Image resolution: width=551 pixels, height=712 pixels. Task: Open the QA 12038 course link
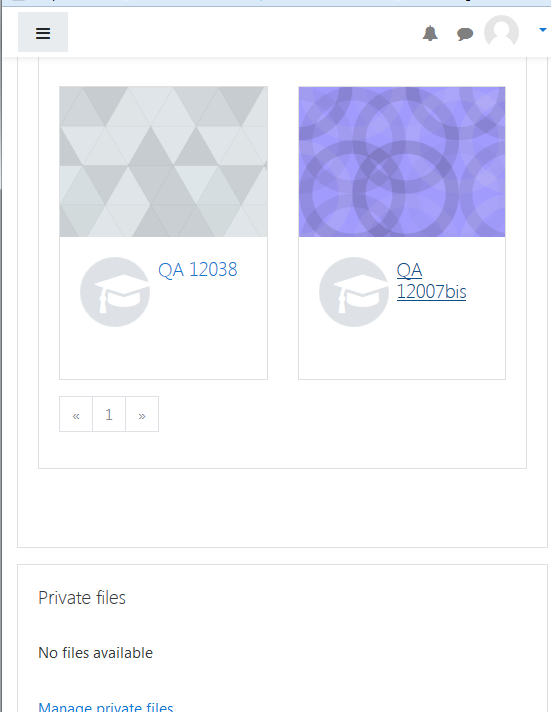[x=198, y=270]
